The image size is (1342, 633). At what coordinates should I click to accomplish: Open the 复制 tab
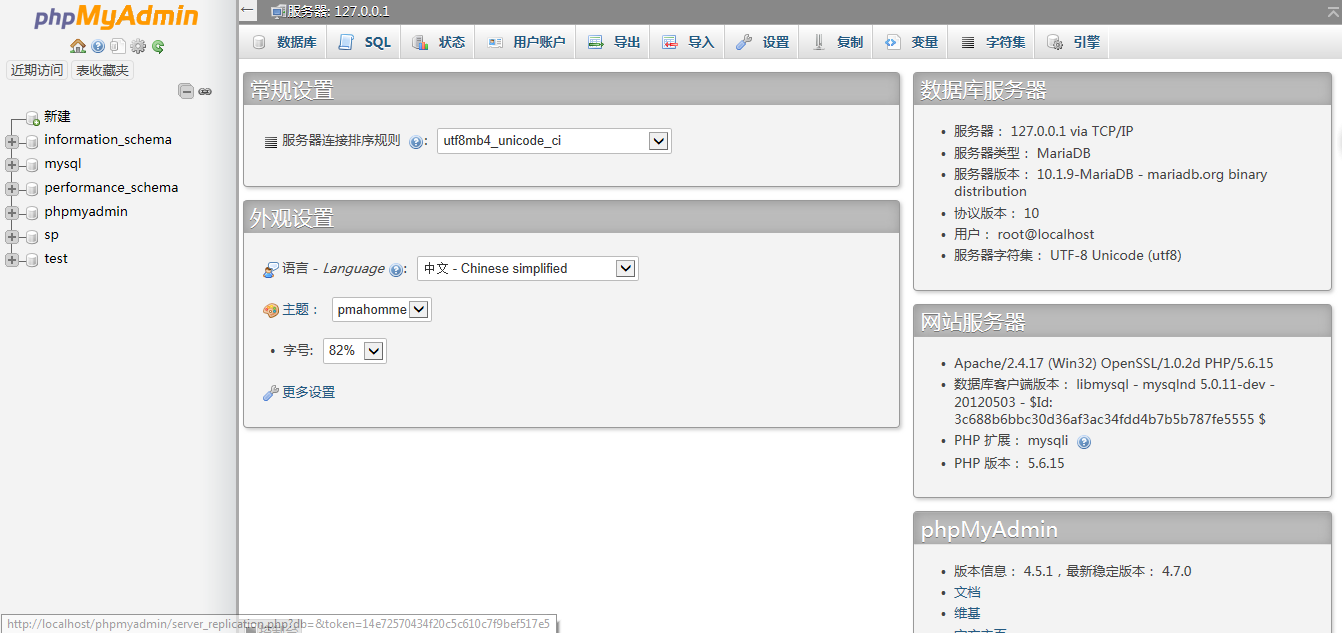pos(837,42)
